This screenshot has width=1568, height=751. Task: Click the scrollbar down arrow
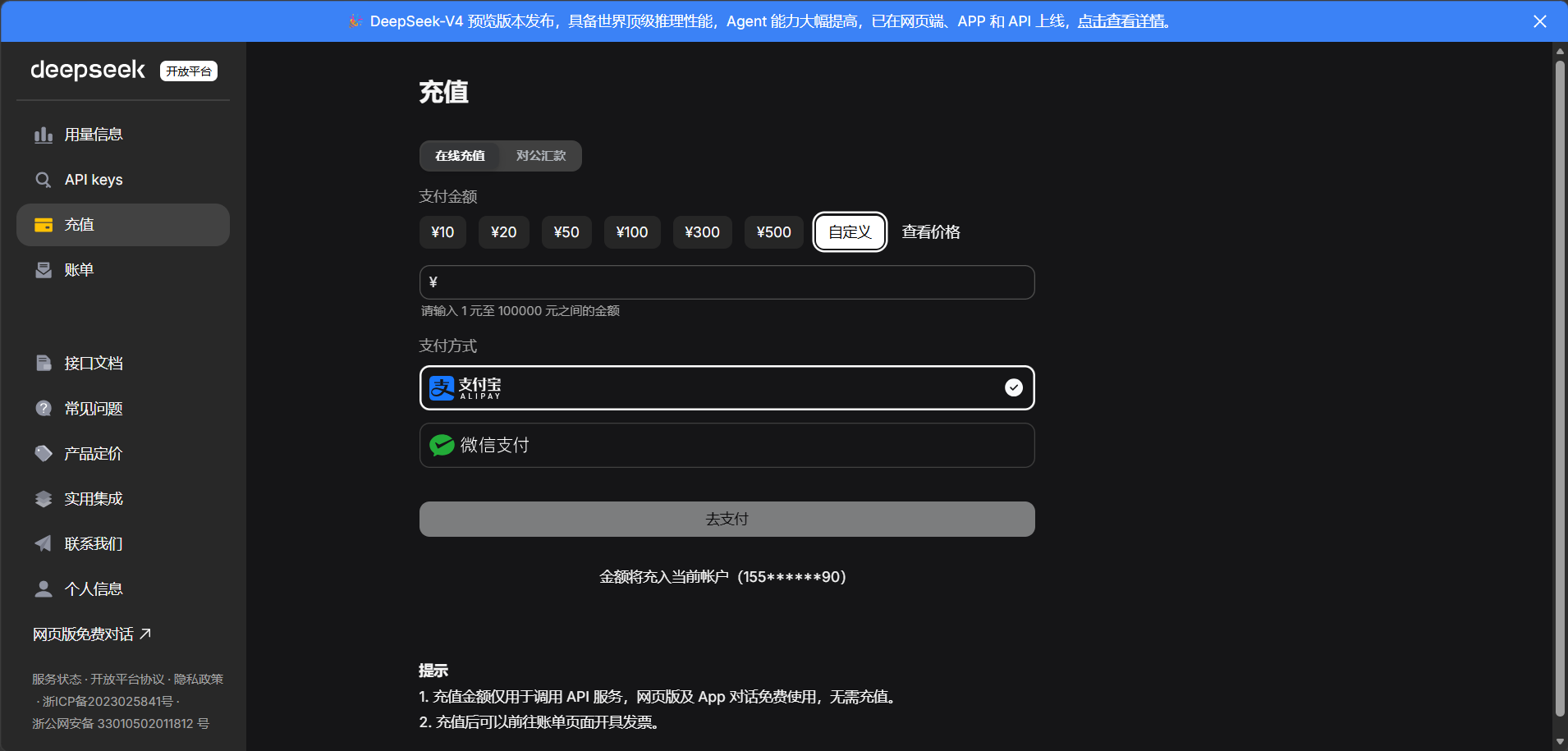click(1560, 741)
